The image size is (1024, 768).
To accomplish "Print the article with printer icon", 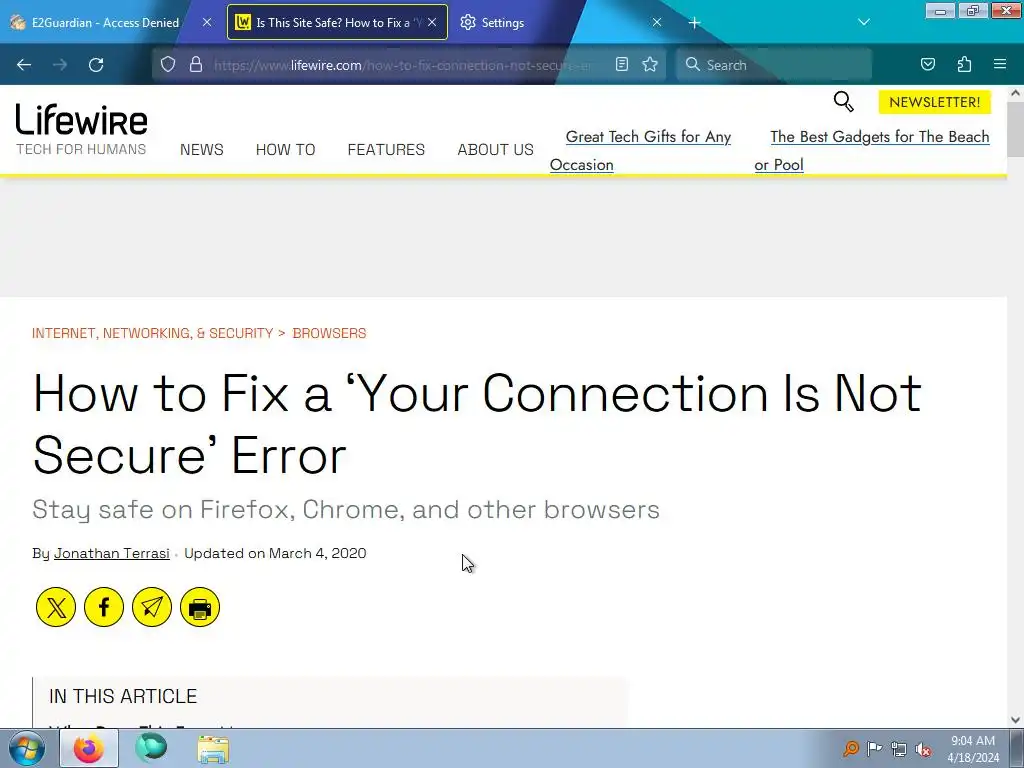I will coord(200,607).
